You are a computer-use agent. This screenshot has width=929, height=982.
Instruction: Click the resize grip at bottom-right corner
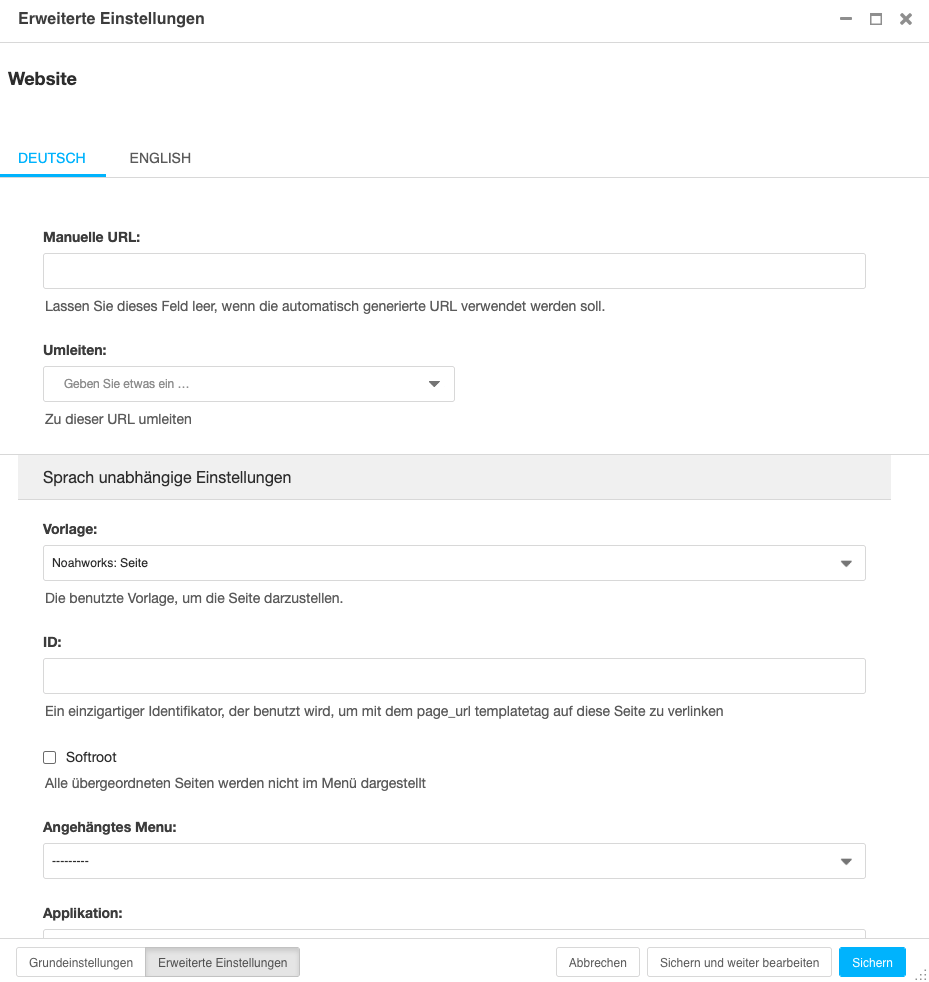point(922,974)
